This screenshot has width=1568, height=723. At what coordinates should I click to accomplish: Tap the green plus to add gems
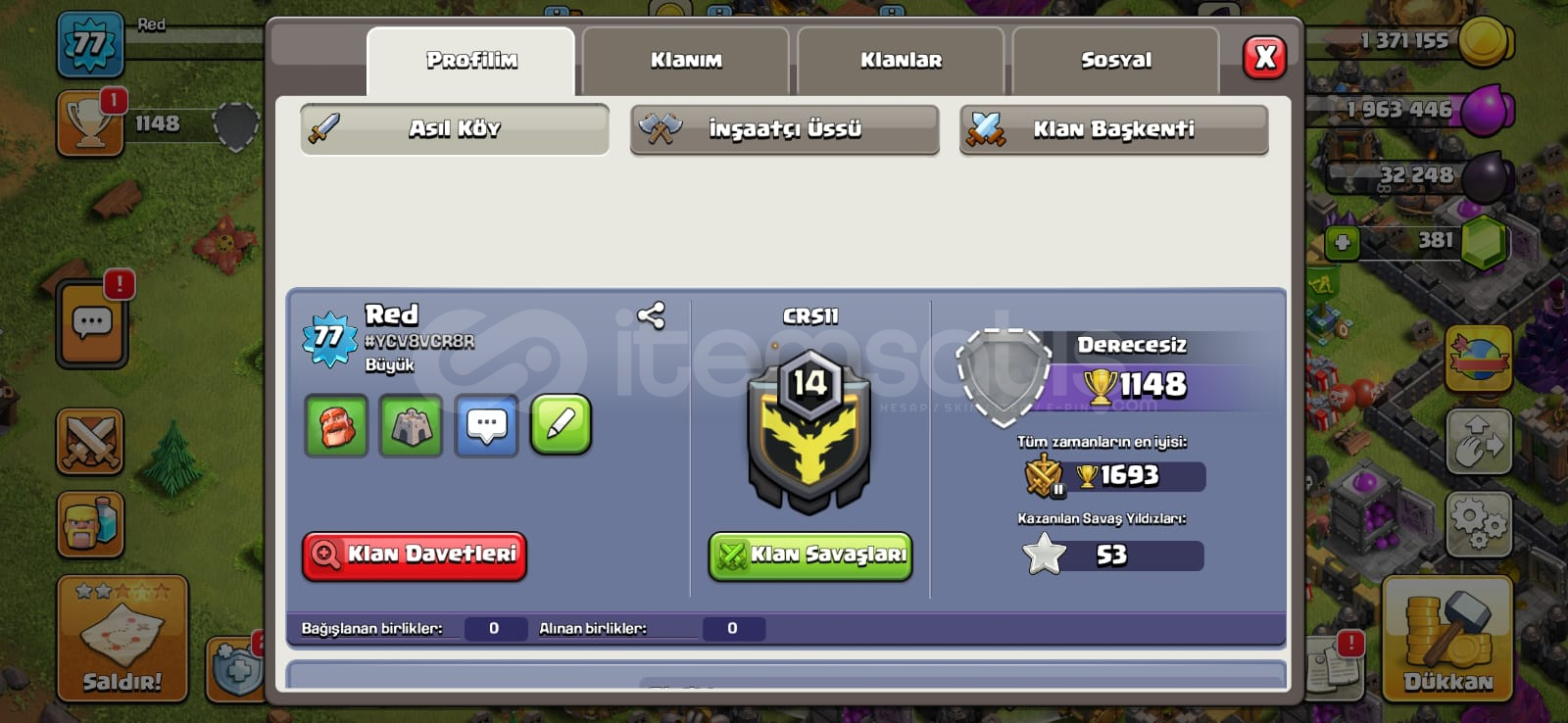(x=1342, y=242)
